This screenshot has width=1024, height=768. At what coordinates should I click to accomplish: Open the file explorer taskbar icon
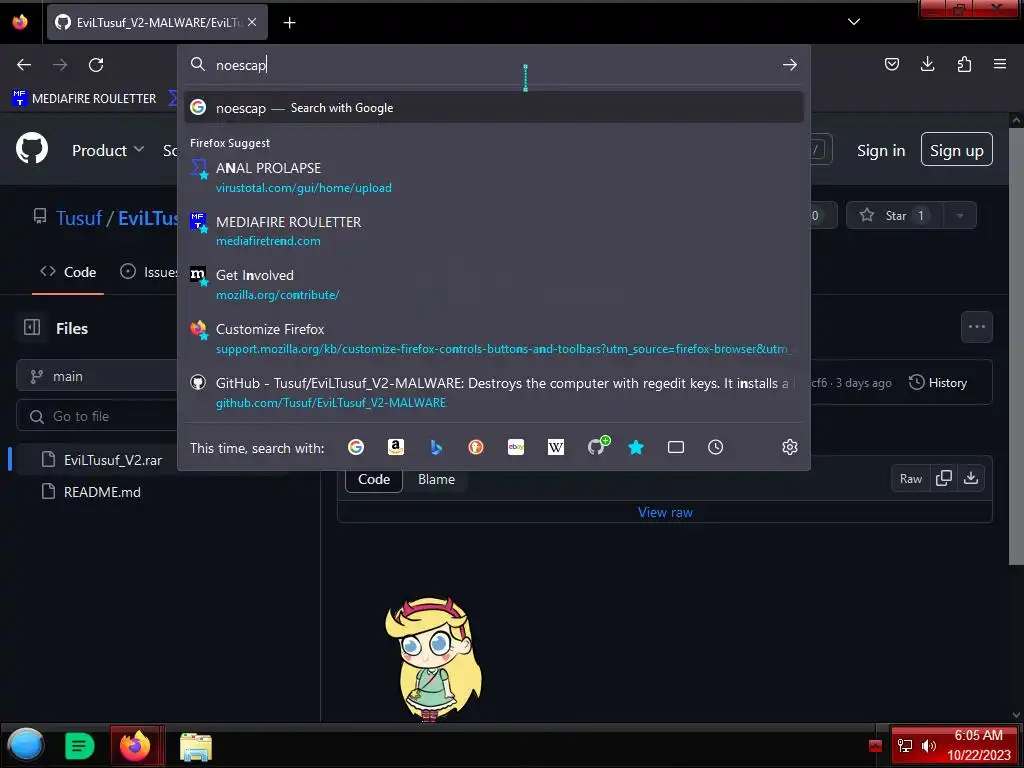196,747
